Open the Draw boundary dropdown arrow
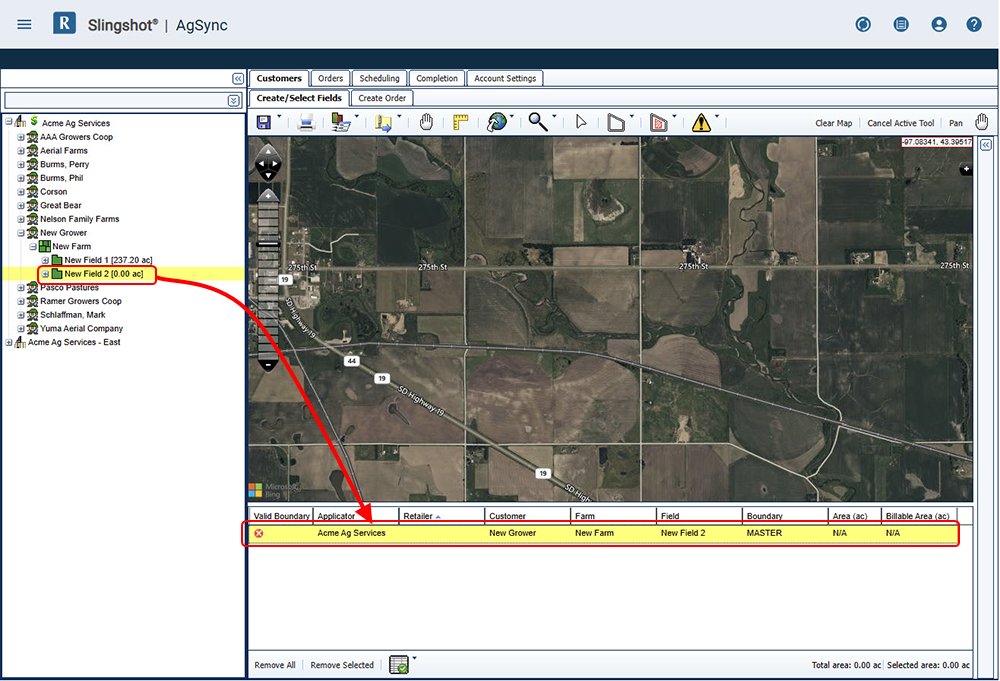The image size is (1000, 681). tap(632, 117)
